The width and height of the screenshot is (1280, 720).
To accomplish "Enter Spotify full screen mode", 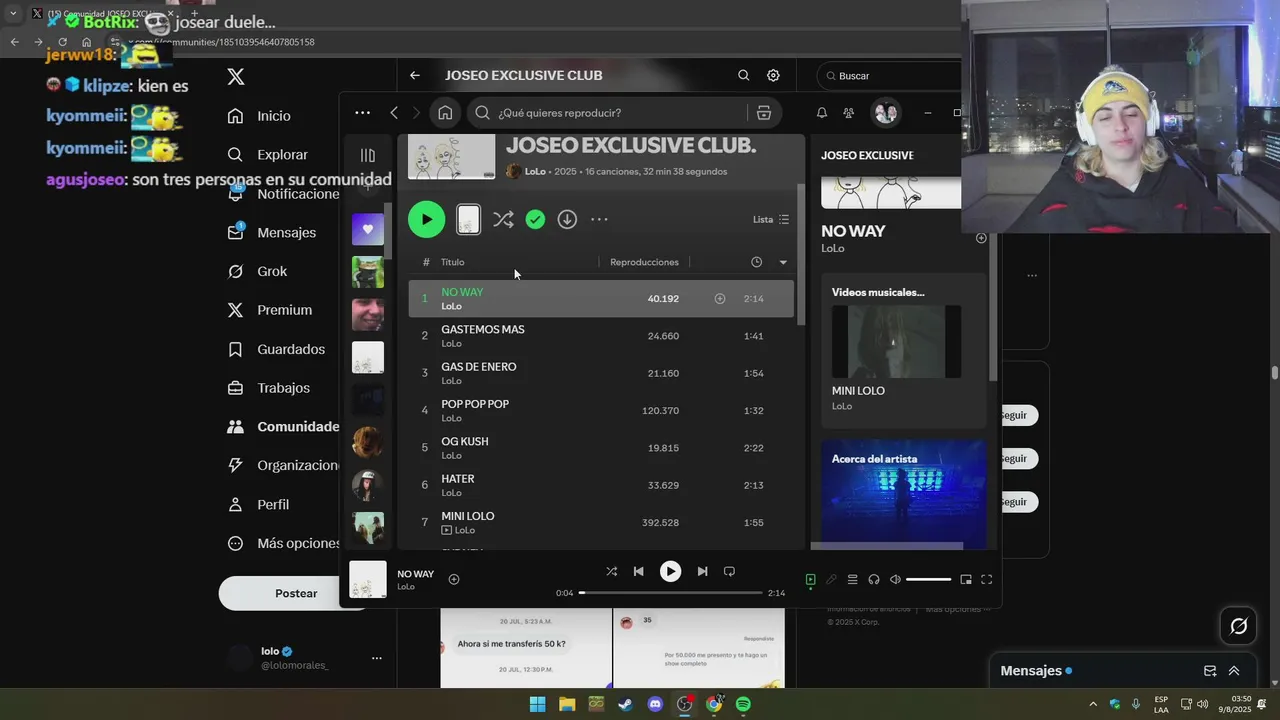I will click(x=987, y=579).
